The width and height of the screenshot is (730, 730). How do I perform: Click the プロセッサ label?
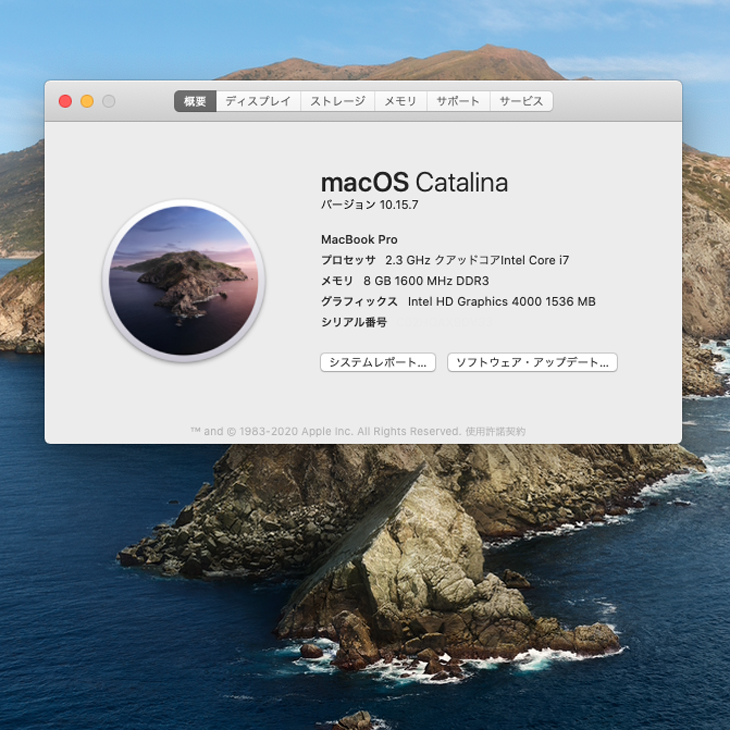[x=348, y=260]
